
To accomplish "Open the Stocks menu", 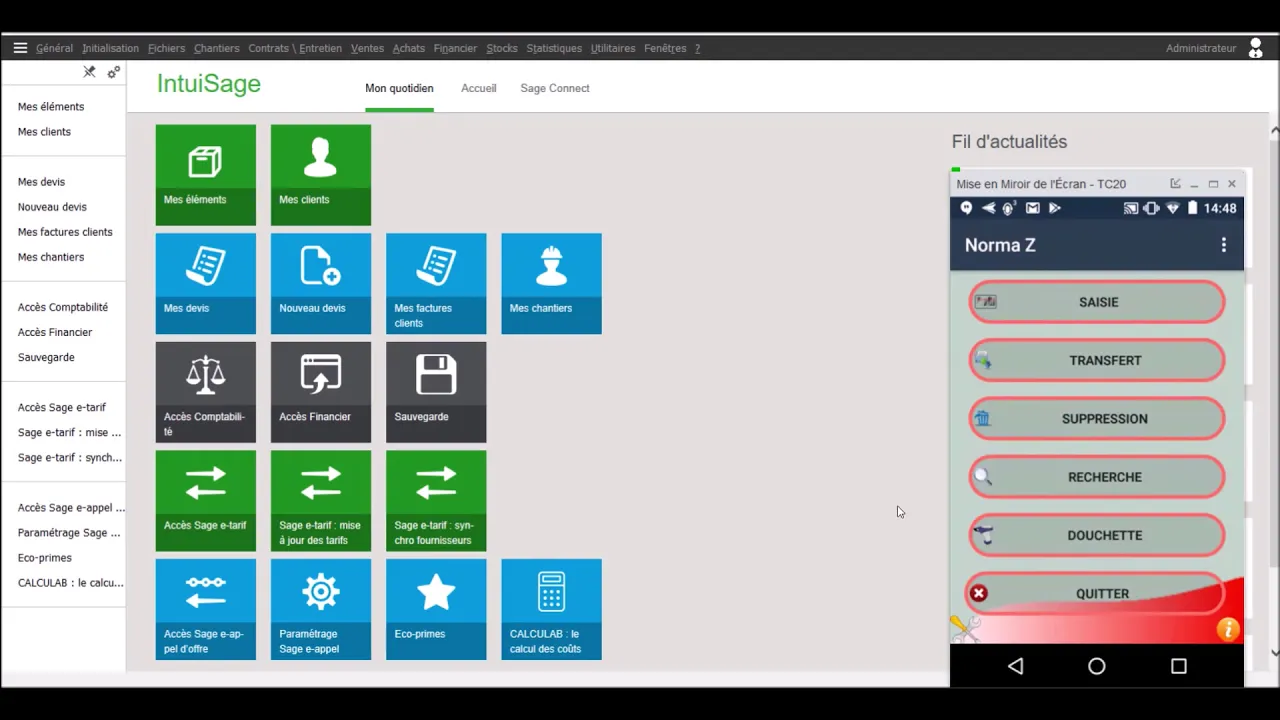I will point(502,48).
